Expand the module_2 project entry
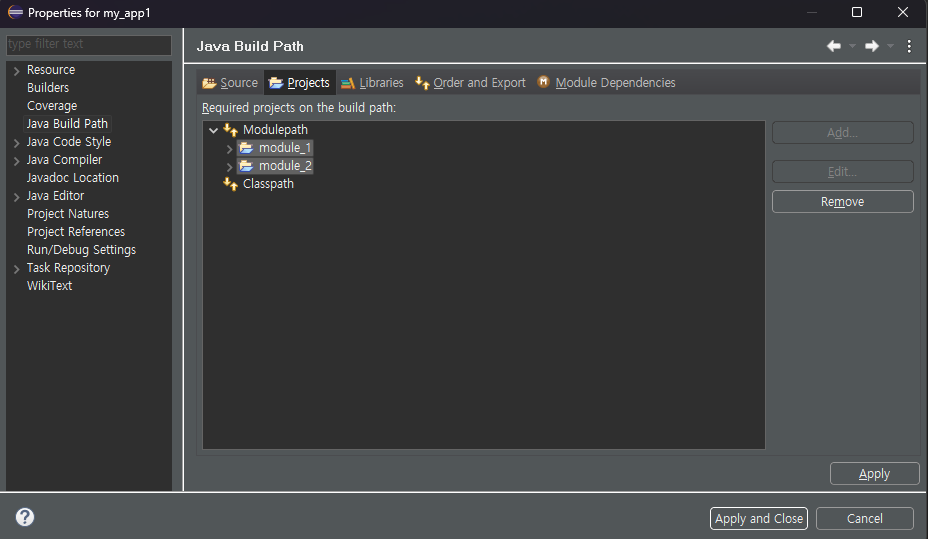The width and height of the screenshot is (928, 539). coord(230,166)
